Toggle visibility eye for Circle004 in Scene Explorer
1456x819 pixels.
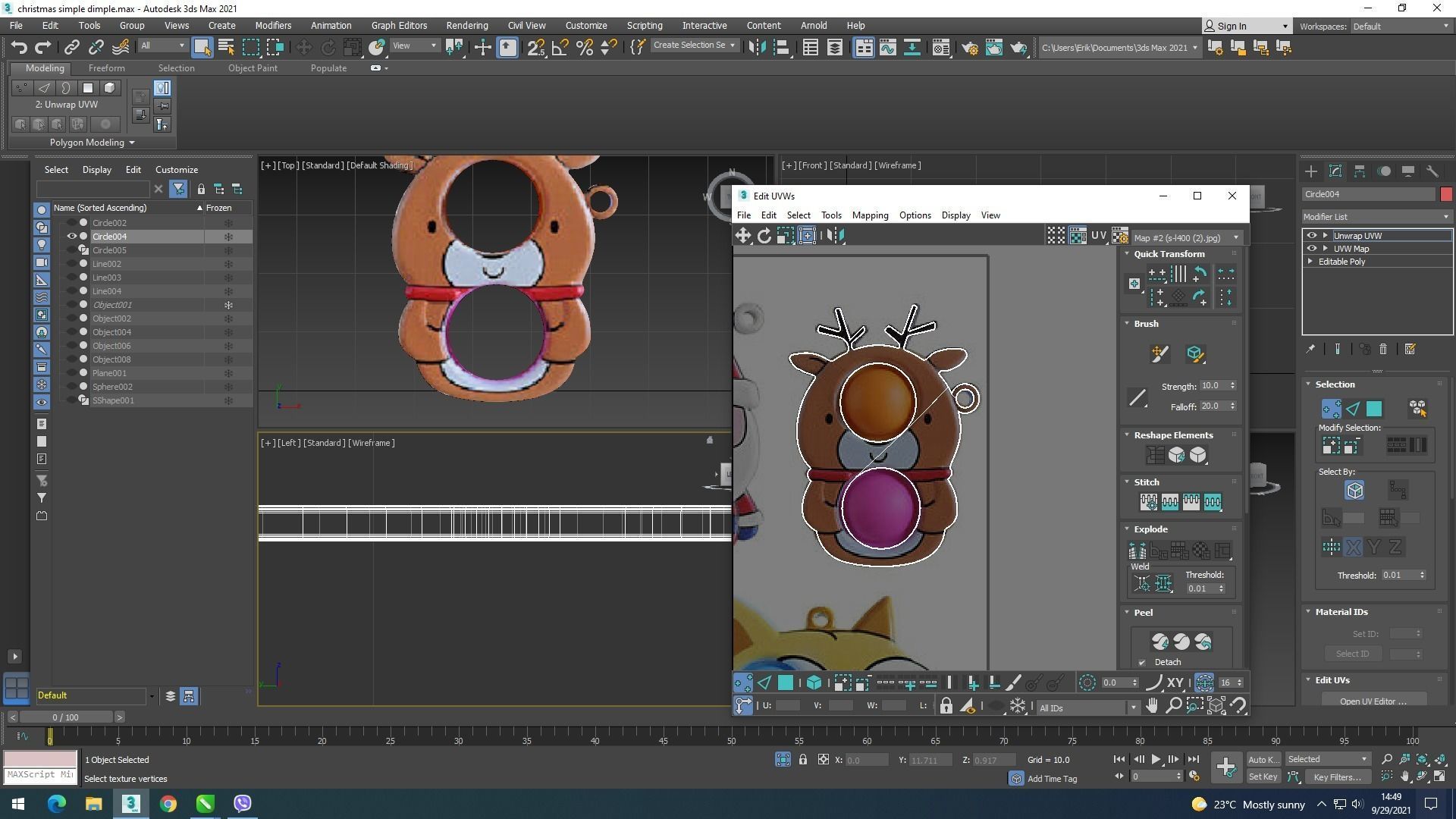pos(72,237)
